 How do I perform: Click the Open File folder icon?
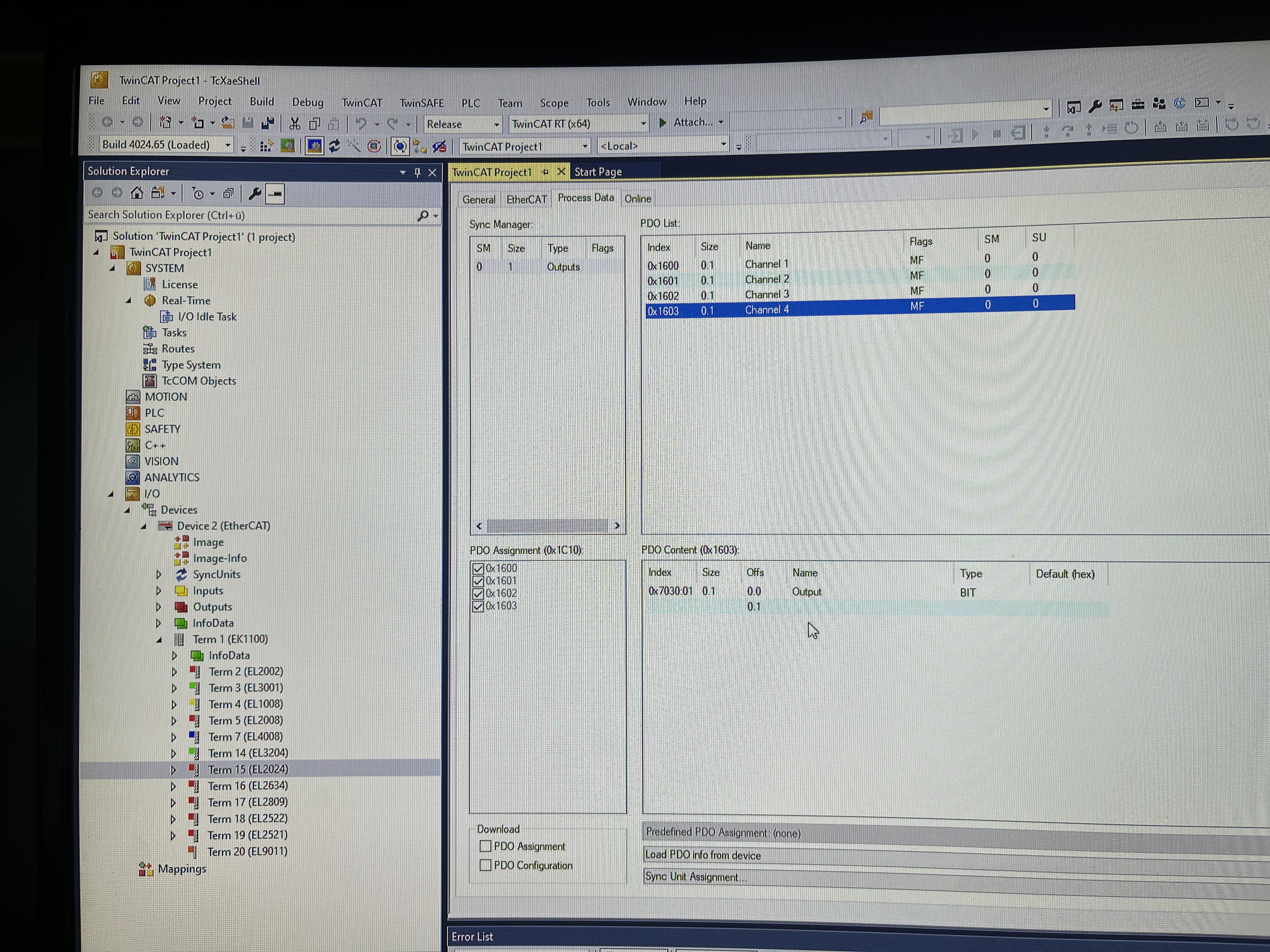point(228,123)
